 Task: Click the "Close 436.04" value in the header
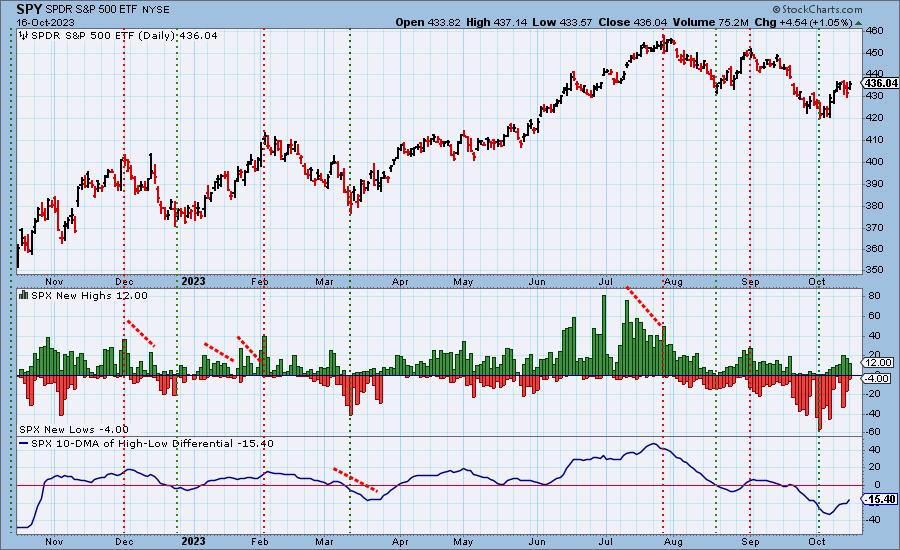click(633, 22)
